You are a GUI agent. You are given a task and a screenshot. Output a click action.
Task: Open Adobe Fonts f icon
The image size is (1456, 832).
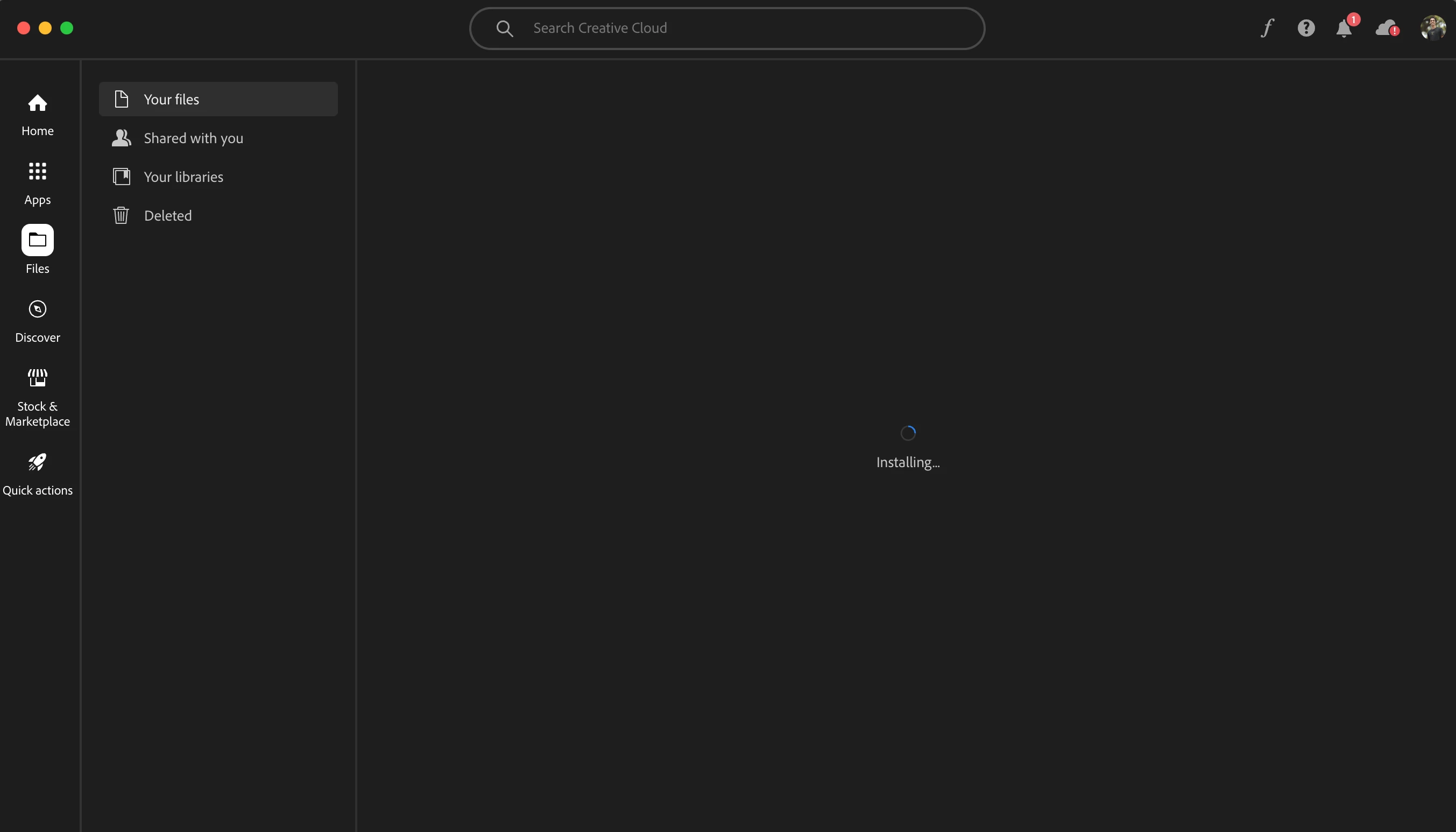1268,28
